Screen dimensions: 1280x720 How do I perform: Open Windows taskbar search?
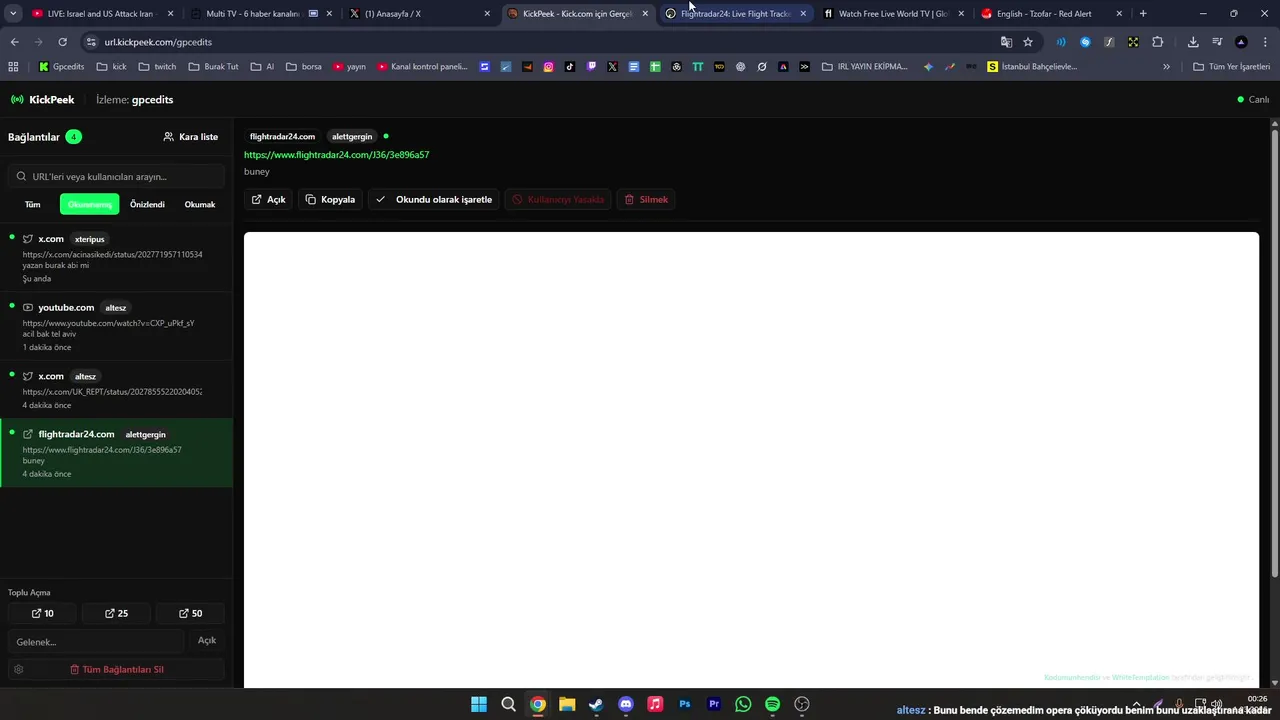click(508, 704)
